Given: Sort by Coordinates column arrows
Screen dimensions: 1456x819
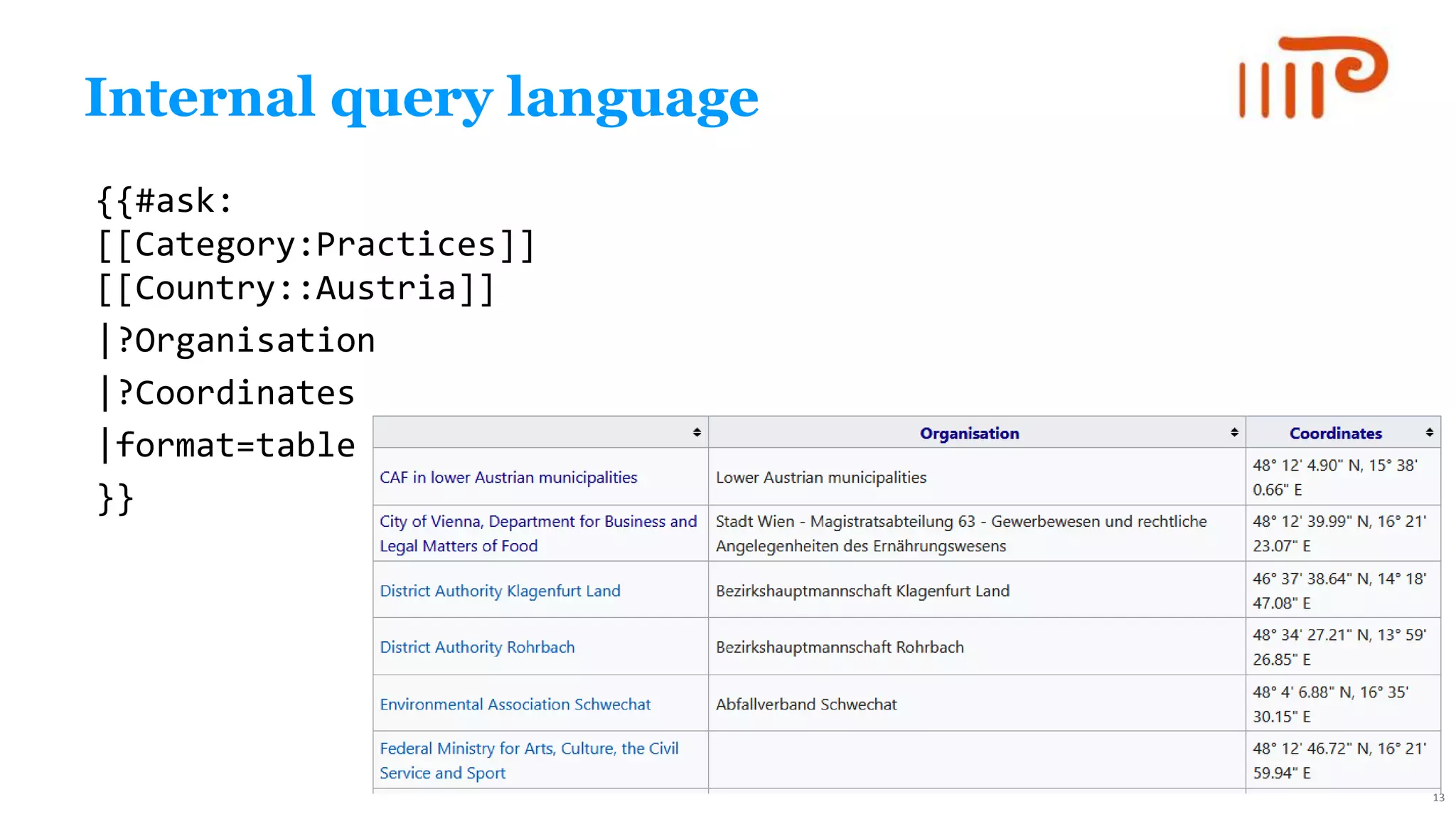Looking at the screenshot, I should [1429, 432].
